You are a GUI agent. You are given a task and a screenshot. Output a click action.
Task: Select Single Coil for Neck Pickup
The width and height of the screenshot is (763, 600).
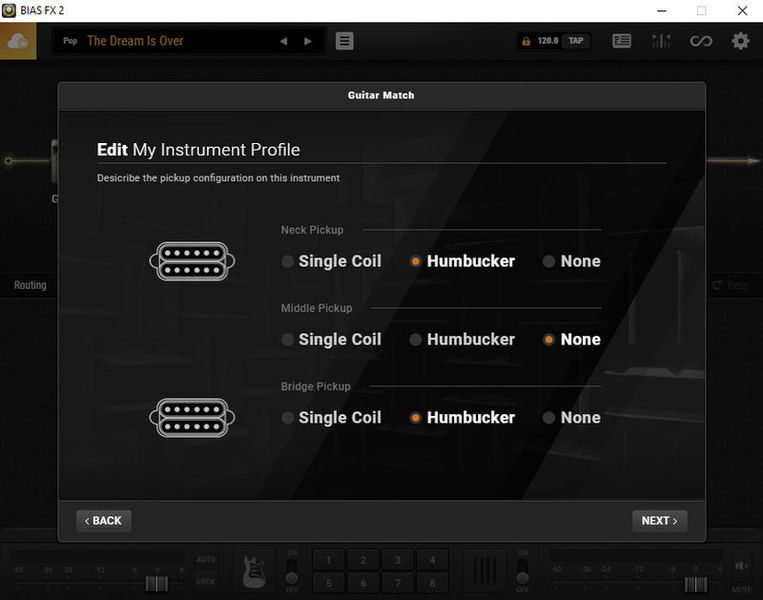[332, 261]
